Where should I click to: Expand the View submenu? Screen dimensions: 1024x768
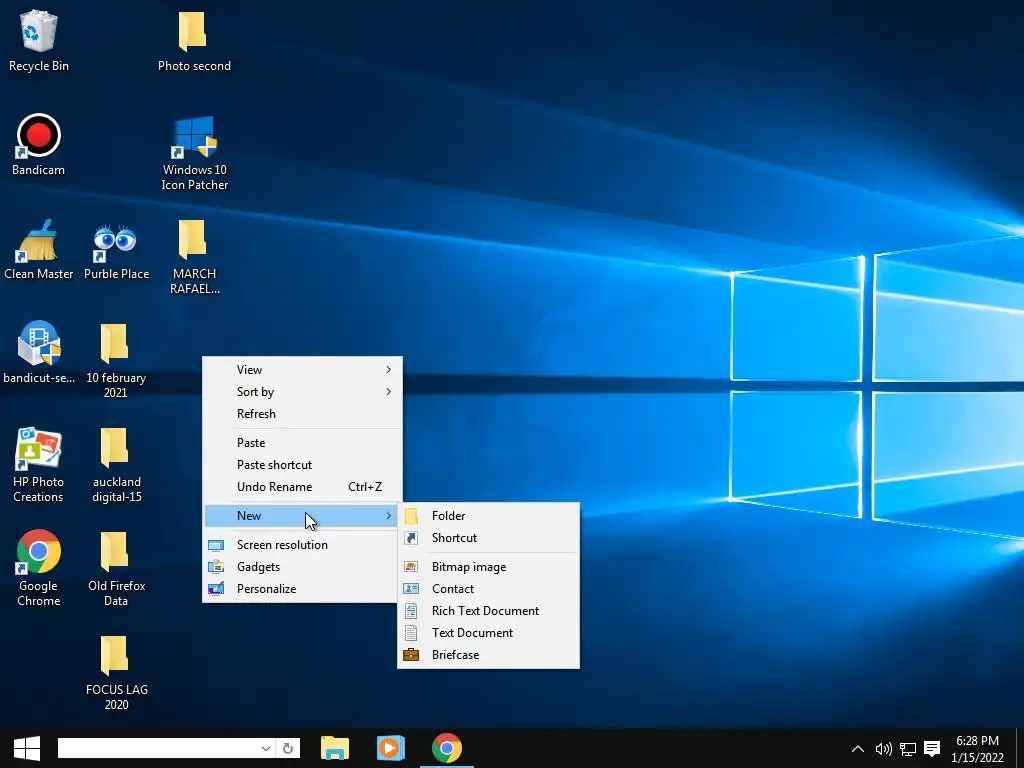pyautogui.click(x=302, y=370)
